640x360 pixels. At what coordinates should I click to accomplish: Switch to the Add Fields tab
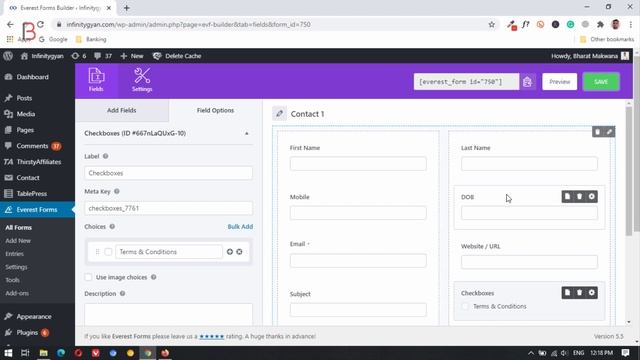[122, 110]
